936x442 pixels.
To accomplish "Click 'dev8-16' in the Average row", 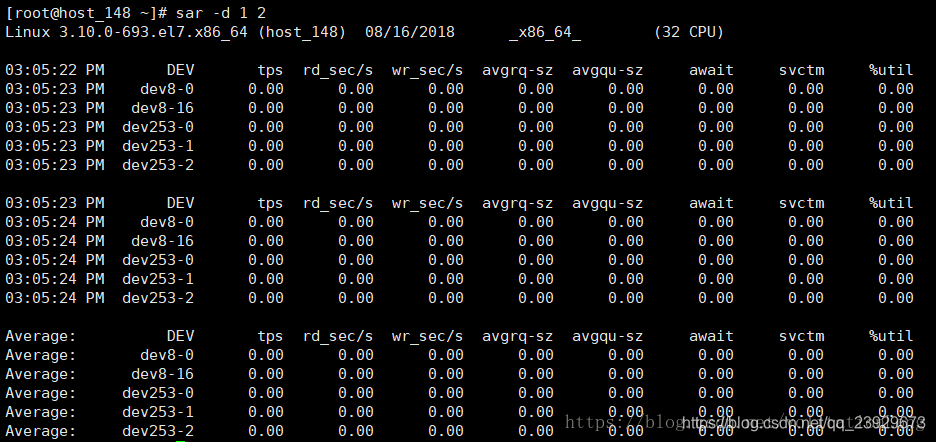I will [x=163, y=375].
